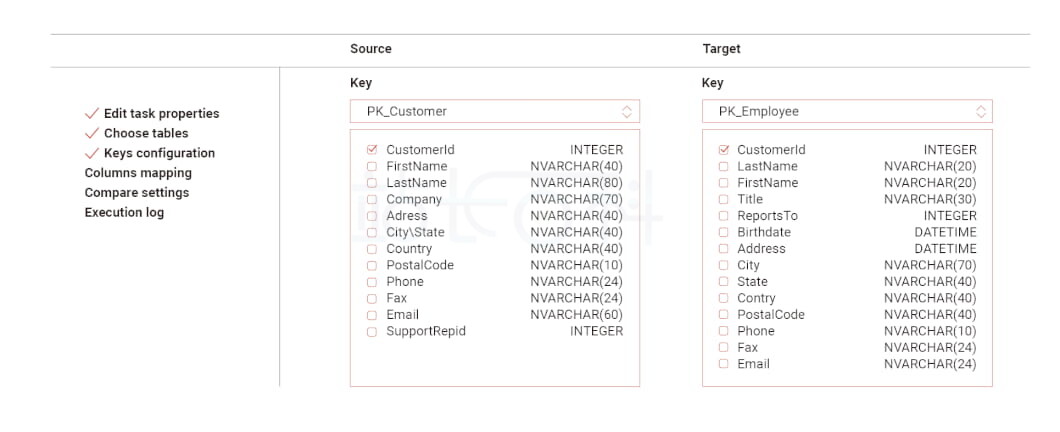Open the Compare settings step

[137, 193]
